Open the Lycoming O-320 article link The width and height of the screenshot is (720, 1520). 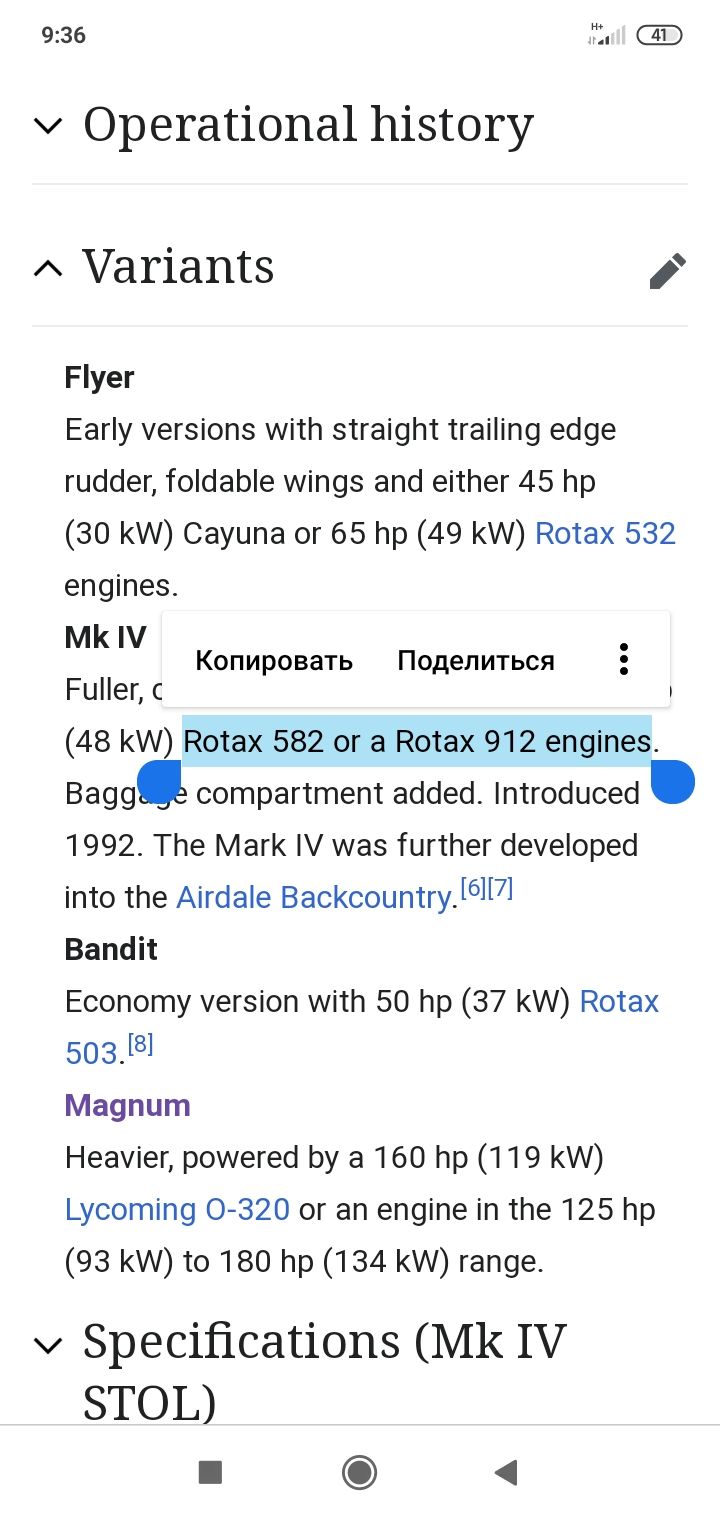(177, 1209)
